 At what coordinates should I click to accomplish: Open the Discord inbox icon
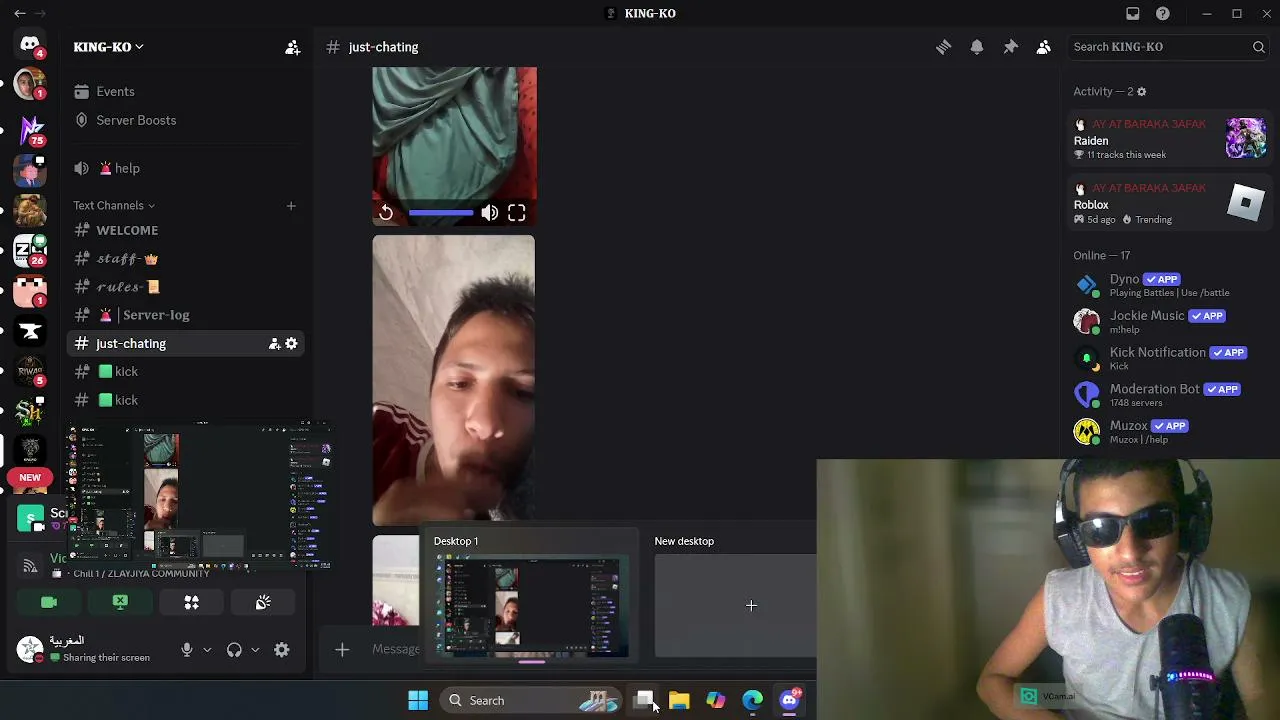(x=1133, y=14)
